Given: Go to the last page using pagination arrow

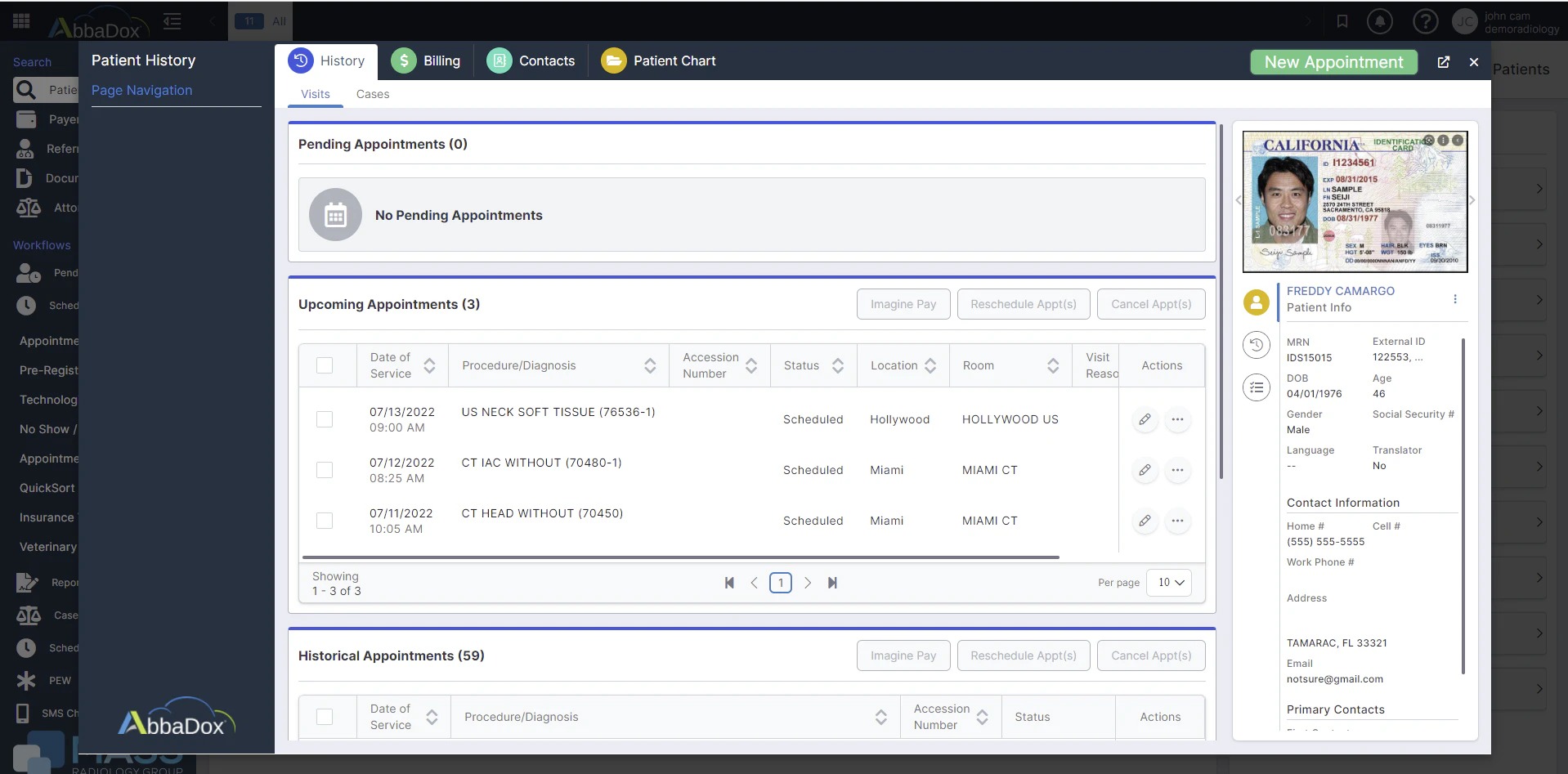Looking at the screenshot, I should pos(833,583).
